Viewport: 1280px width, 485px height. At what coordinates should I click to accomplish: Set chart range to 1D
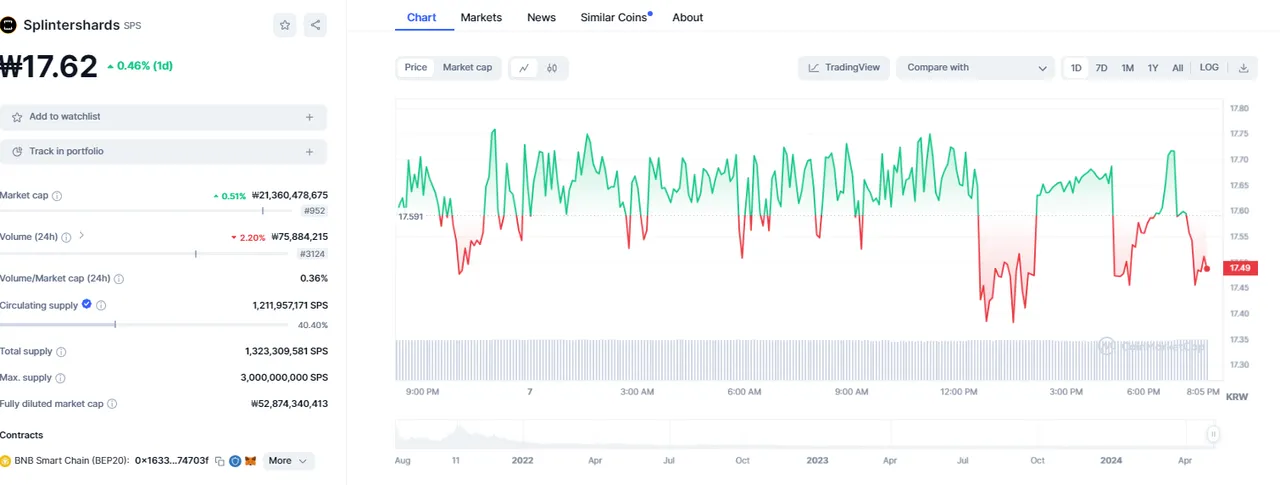click(1076, 68)
